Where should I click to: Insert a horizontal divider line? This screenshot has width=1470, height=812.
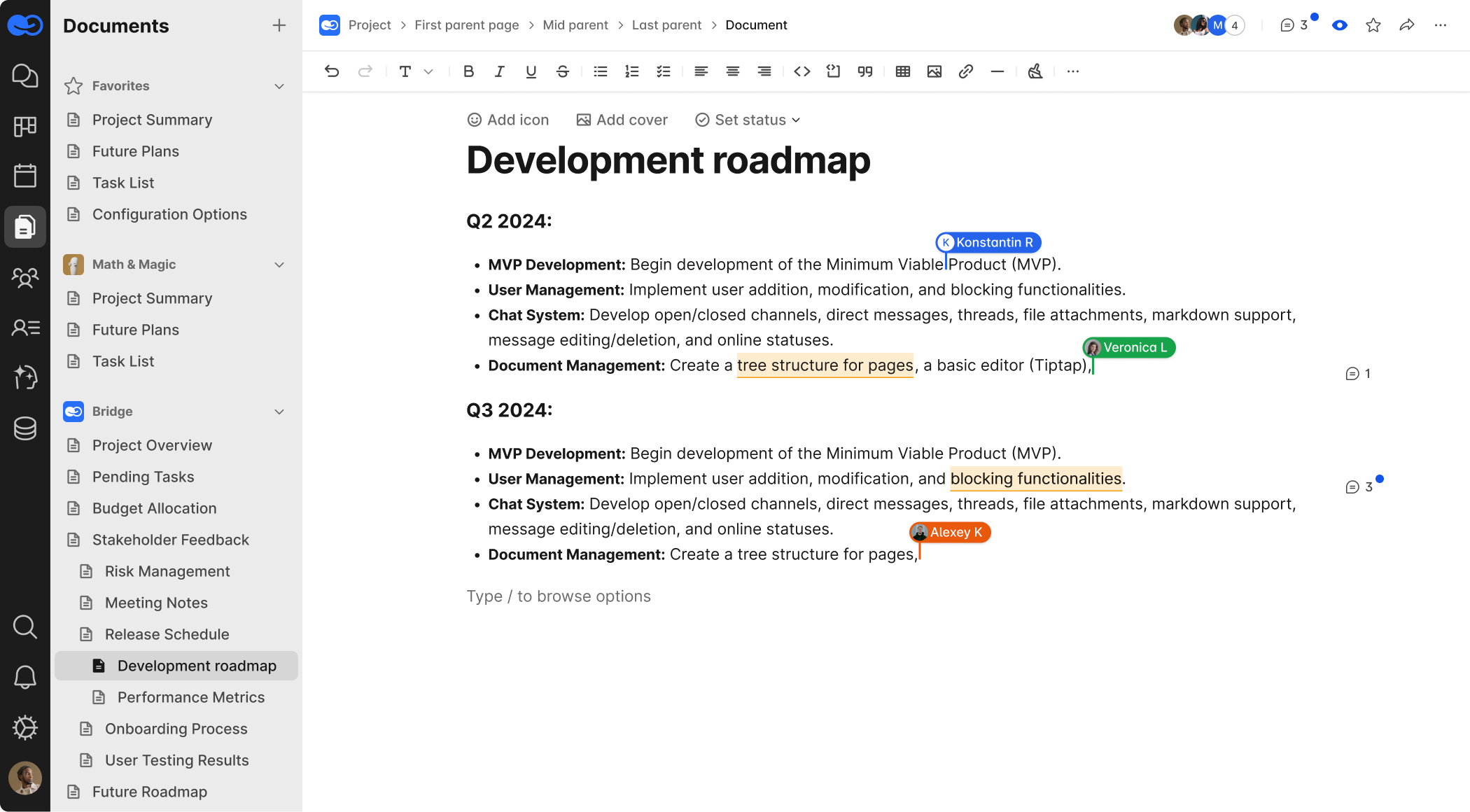pos(997,71)
